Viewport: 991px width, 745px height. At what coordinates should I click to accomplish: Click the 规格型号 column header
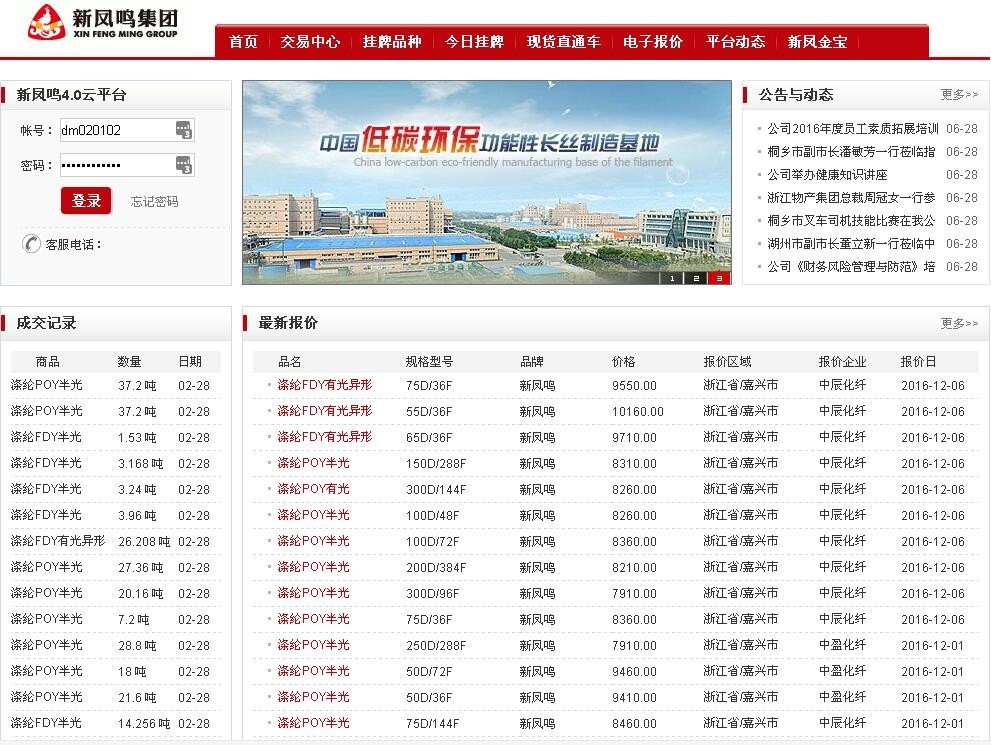(x=429, y=361)
